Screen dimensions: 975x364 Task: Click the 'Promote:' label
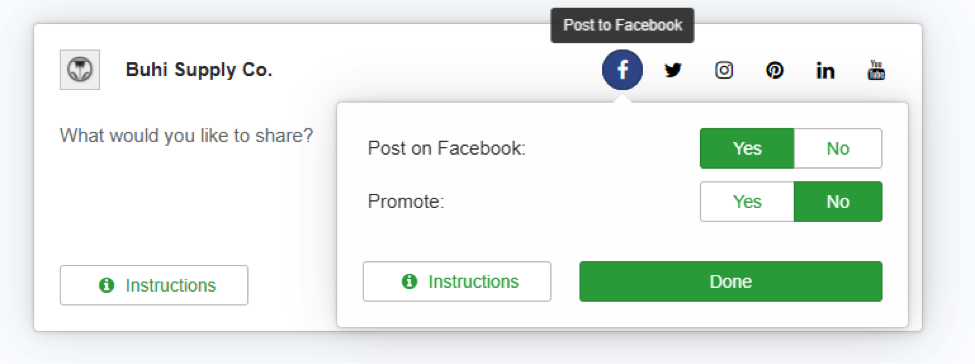[406, 202]
